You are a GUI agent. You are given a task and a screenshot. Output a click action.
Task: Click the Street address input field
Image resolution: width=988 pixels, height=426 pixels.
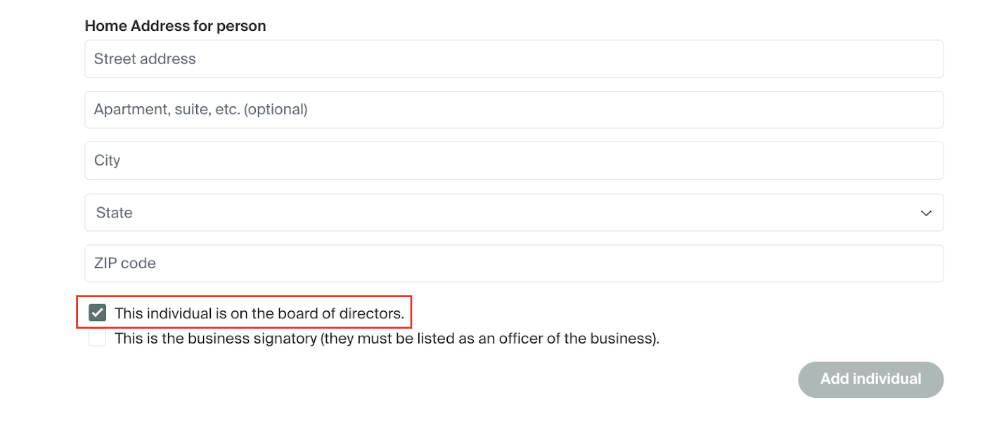tap(514, 59)
